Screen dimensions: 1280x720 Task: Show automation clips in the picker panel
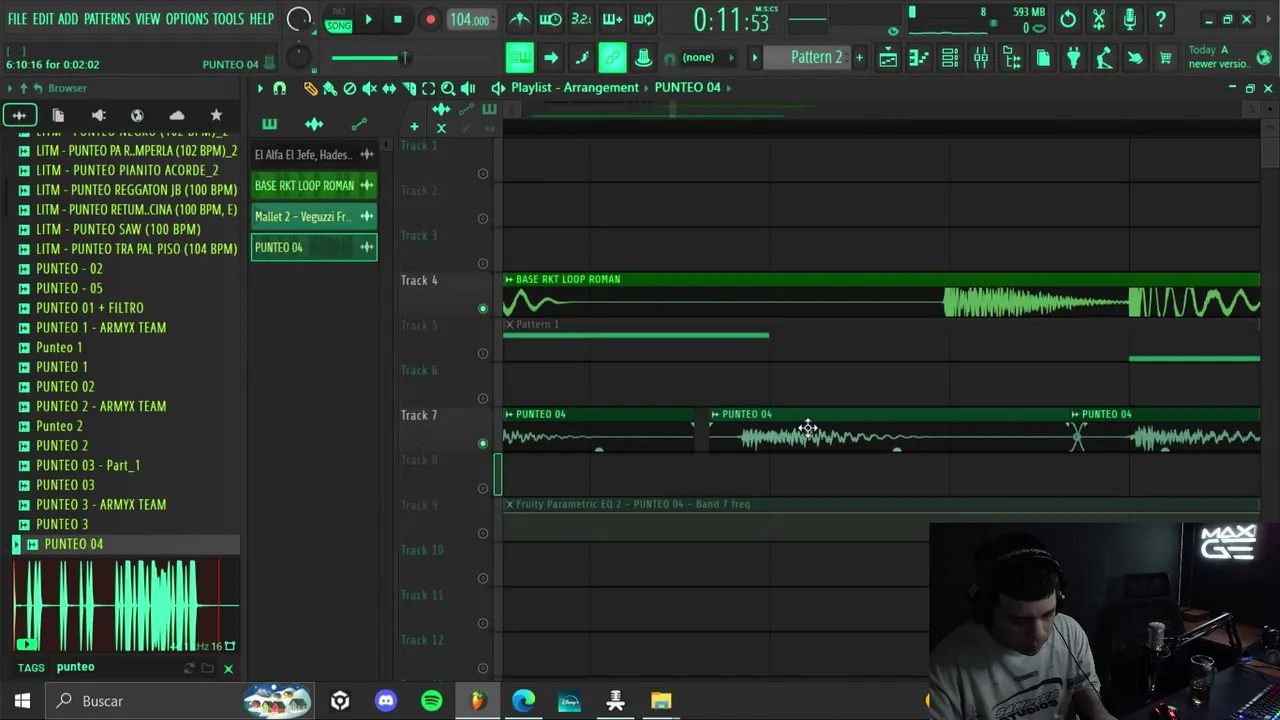[359, 124]
